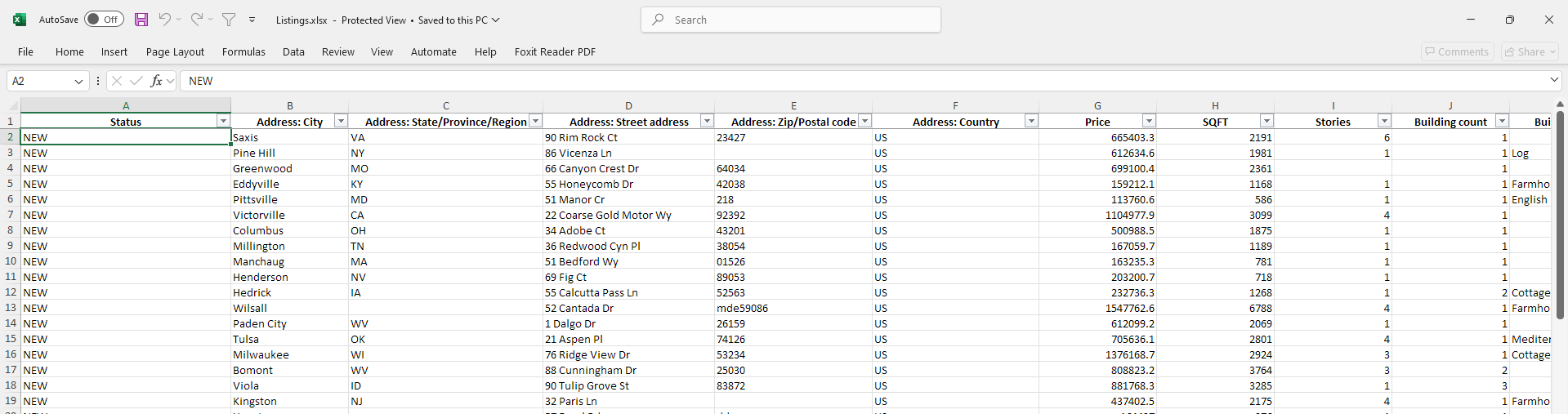Click the Comments speech bubble button
Image resolution: width=1568 pixels, height=414 pixels.
pyautogui.click(x=1457, y=51)
